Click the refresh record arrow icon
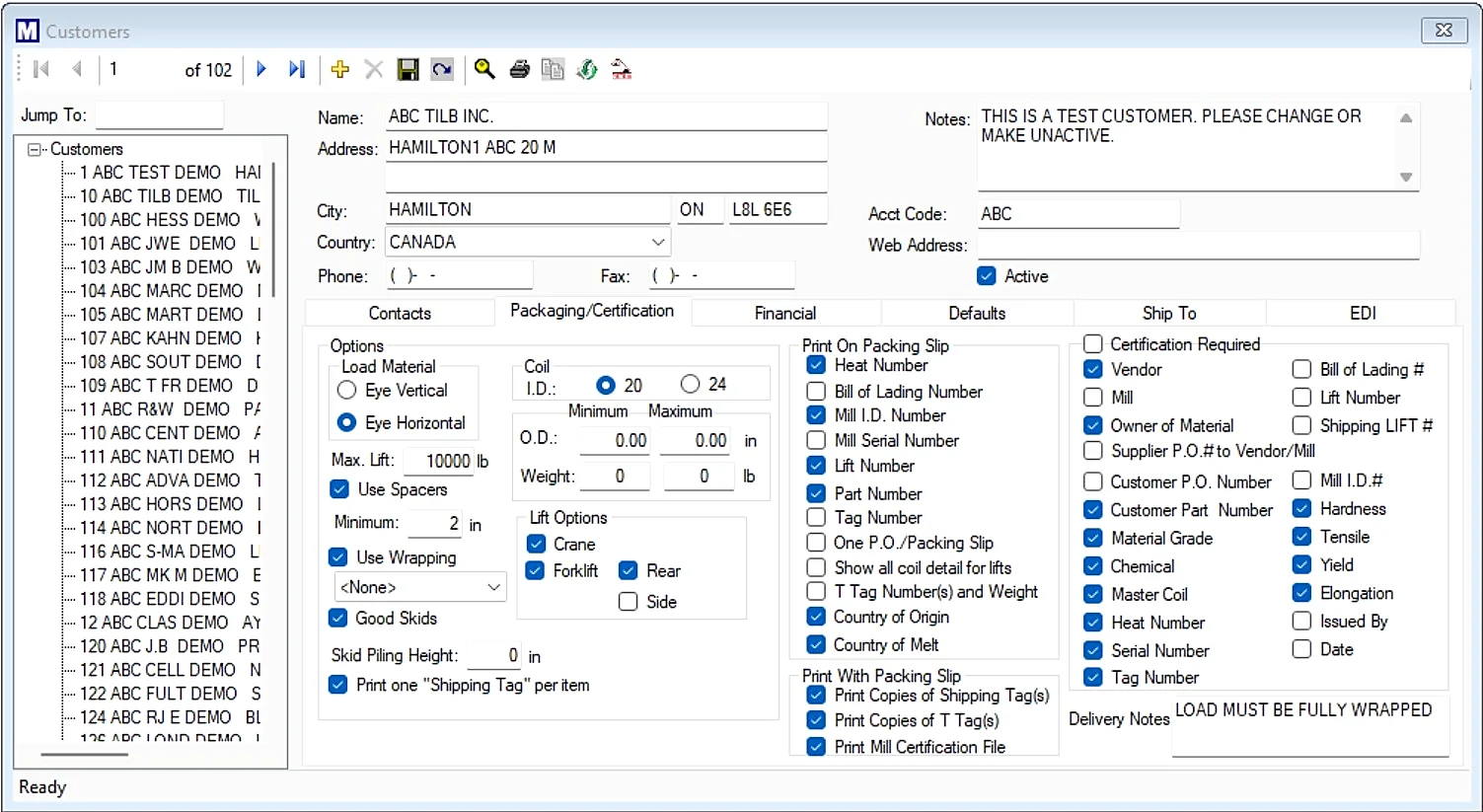Viewport: 1483px width, 812px height. [441, 69]
